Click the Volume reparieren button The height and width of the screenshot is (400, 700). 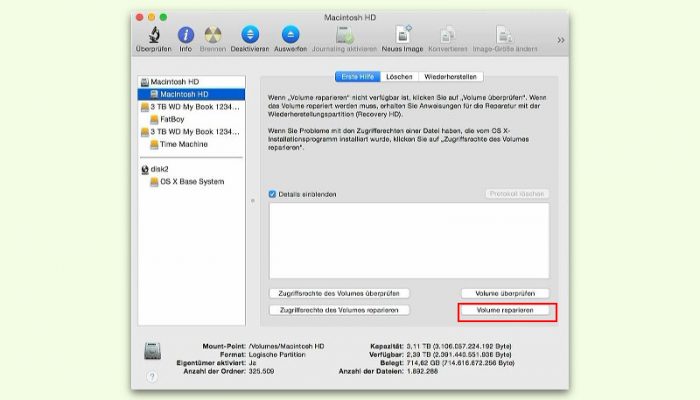click(x=505, y=310)
